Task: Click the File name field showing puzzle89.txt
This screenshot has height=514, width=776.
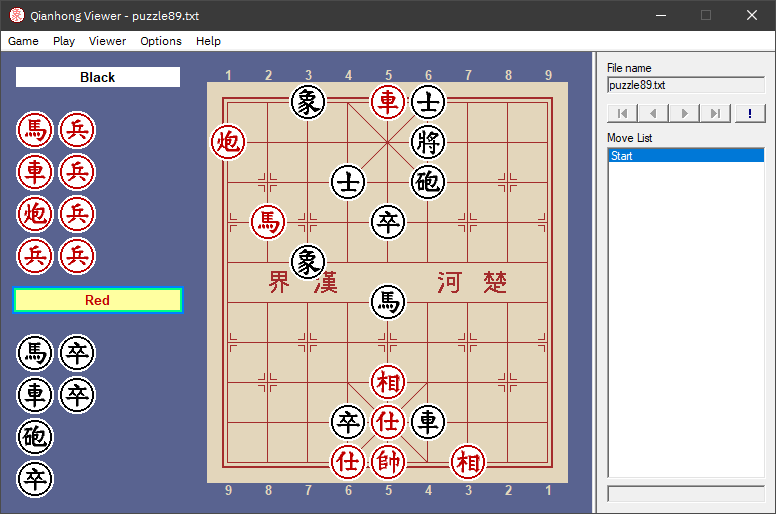Action: pyautogui.click(x=686, y=85)
